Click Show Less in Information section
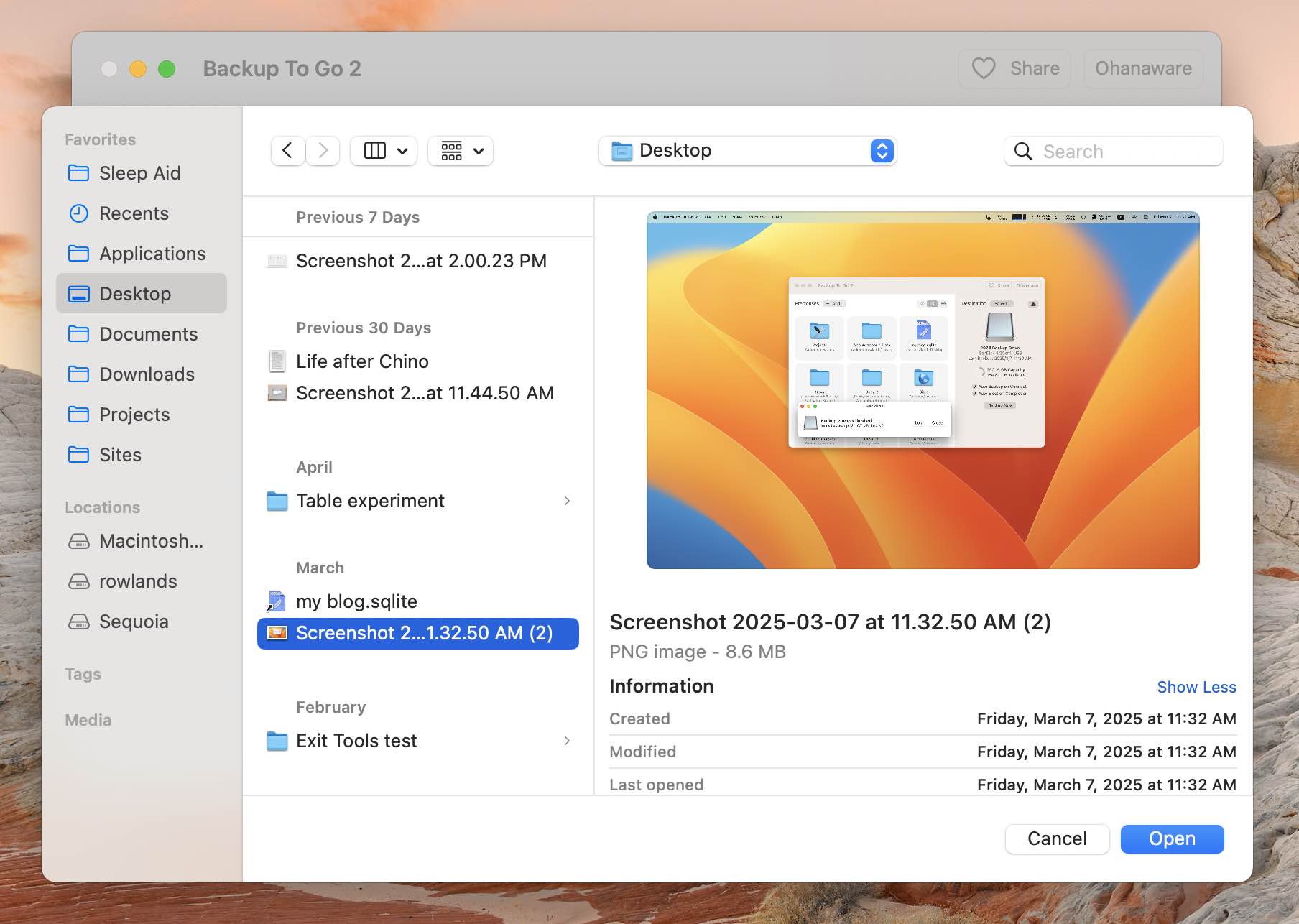The image size is (1299, 924). [x=1196, y=688]
